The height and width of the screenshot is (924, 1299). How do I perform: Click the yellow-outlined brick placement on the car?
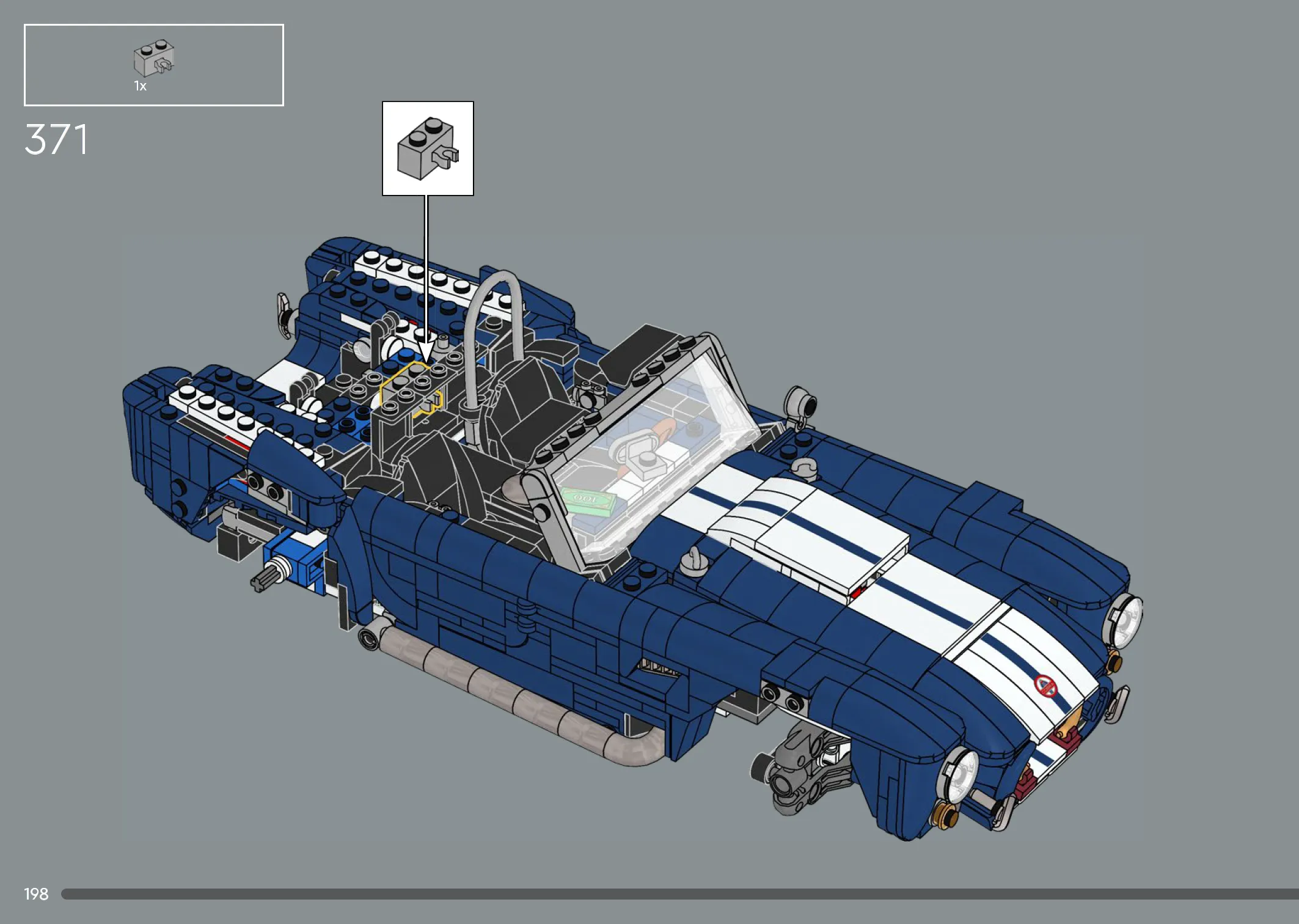coord(411,390)
